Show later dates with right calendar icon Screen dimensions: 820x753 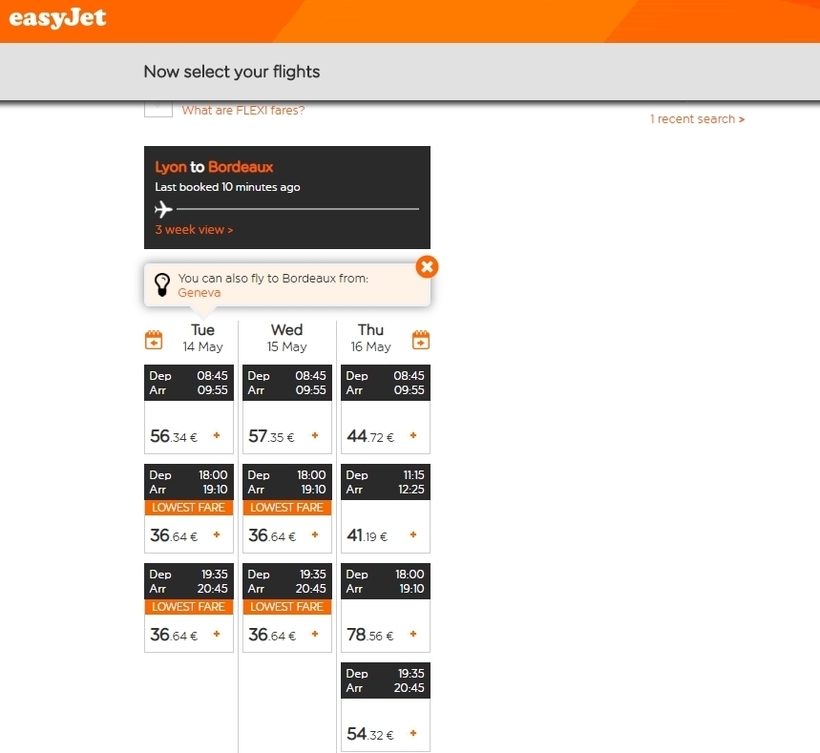point(421,340)
